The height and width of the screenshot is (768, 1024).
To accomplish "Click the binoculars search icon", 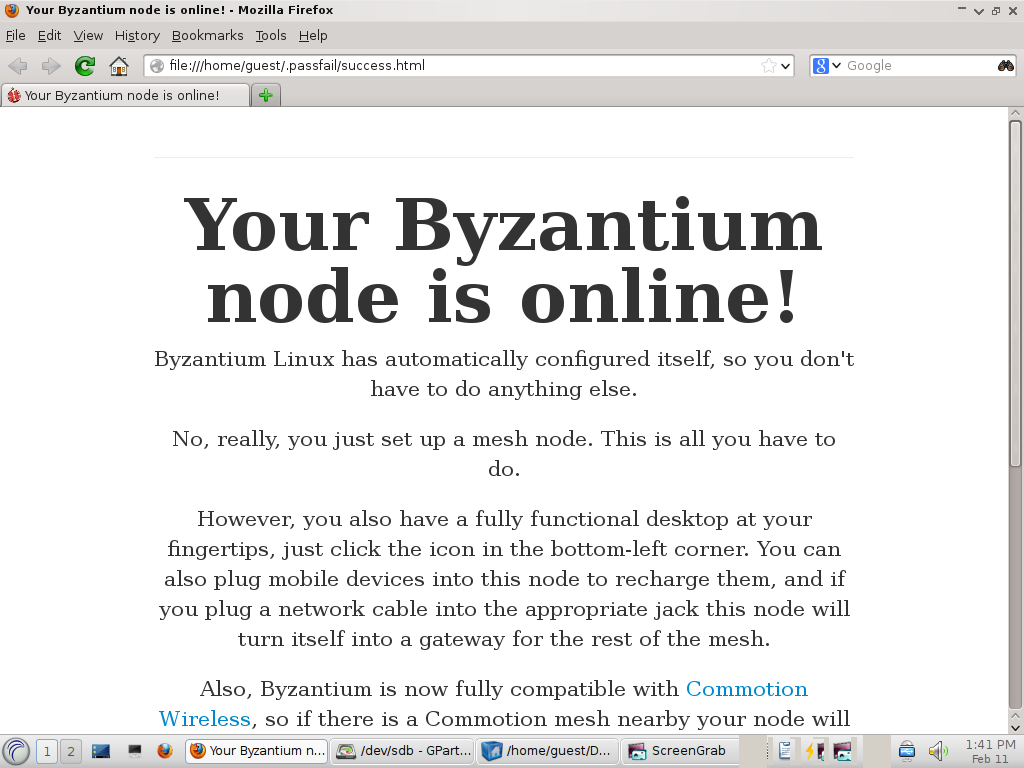I will pos(1006,65).
